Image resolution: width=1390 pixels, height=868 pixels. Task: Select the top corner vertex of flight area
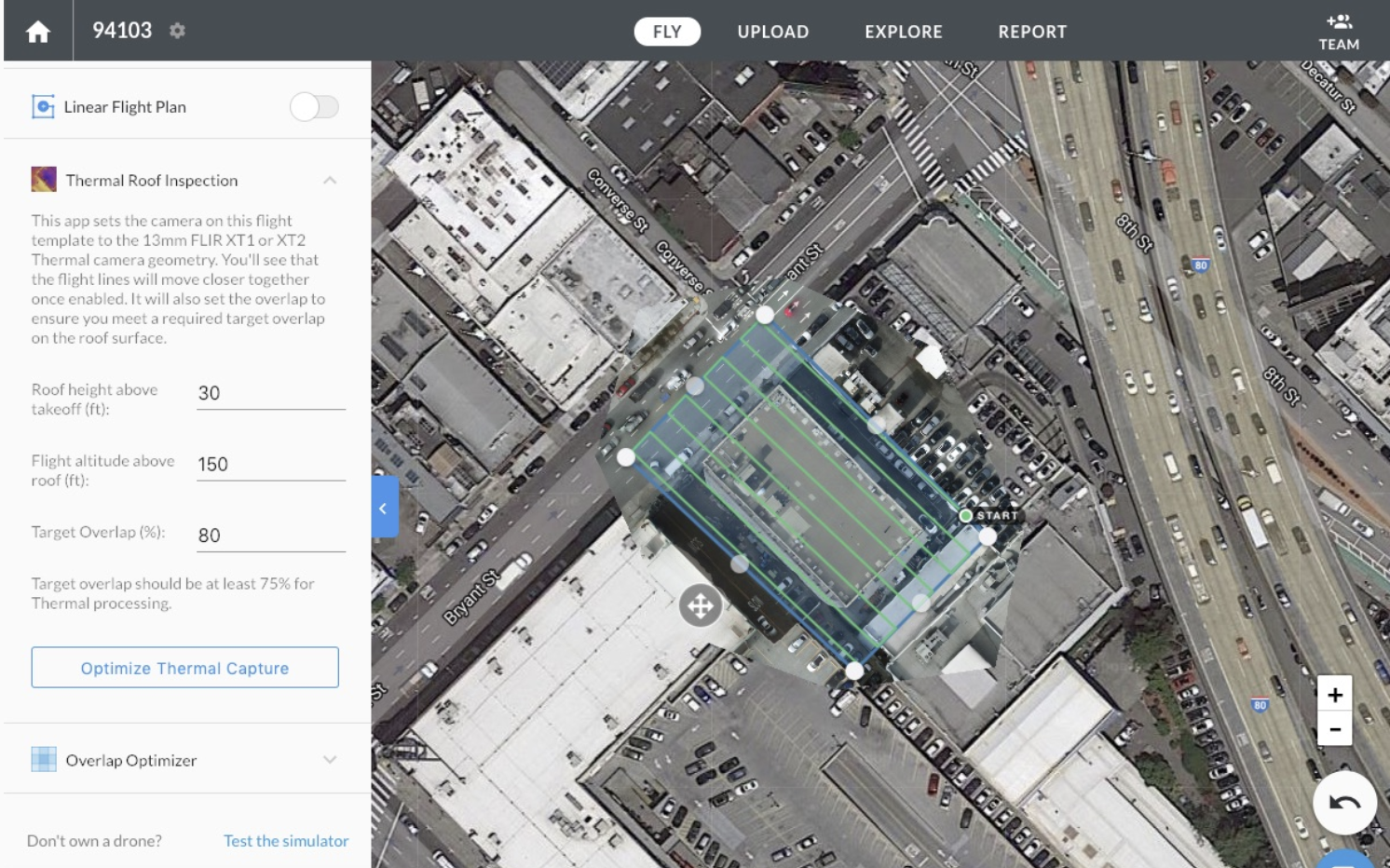pos(765,315)
